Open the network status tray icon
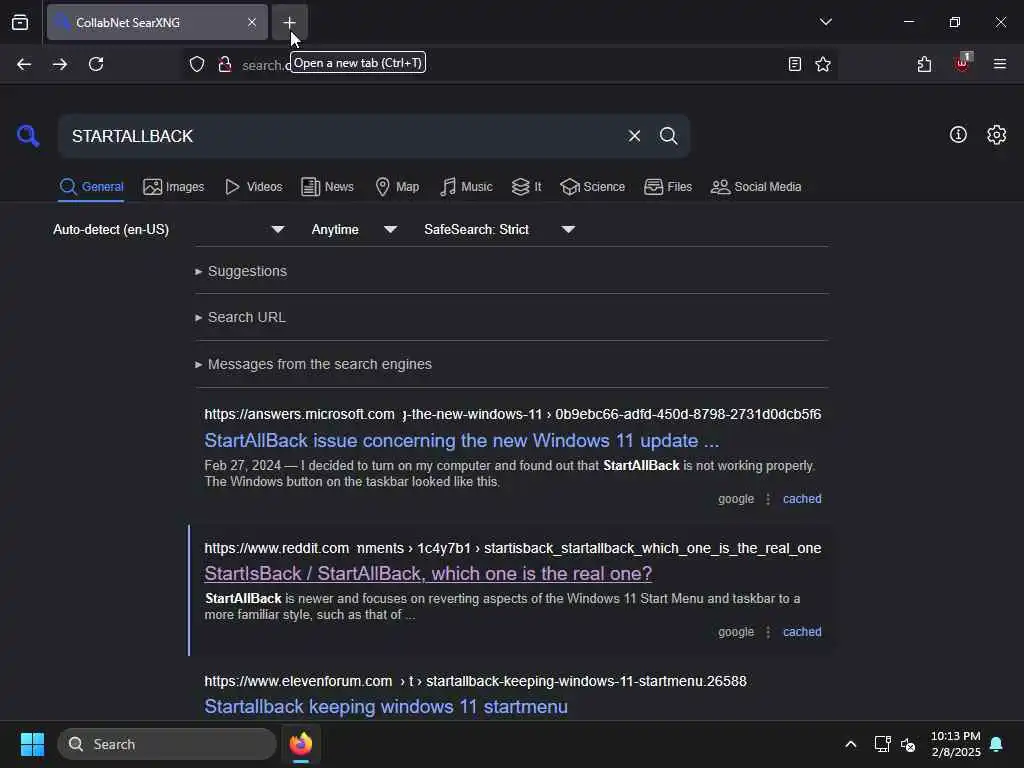 point(882,744)
